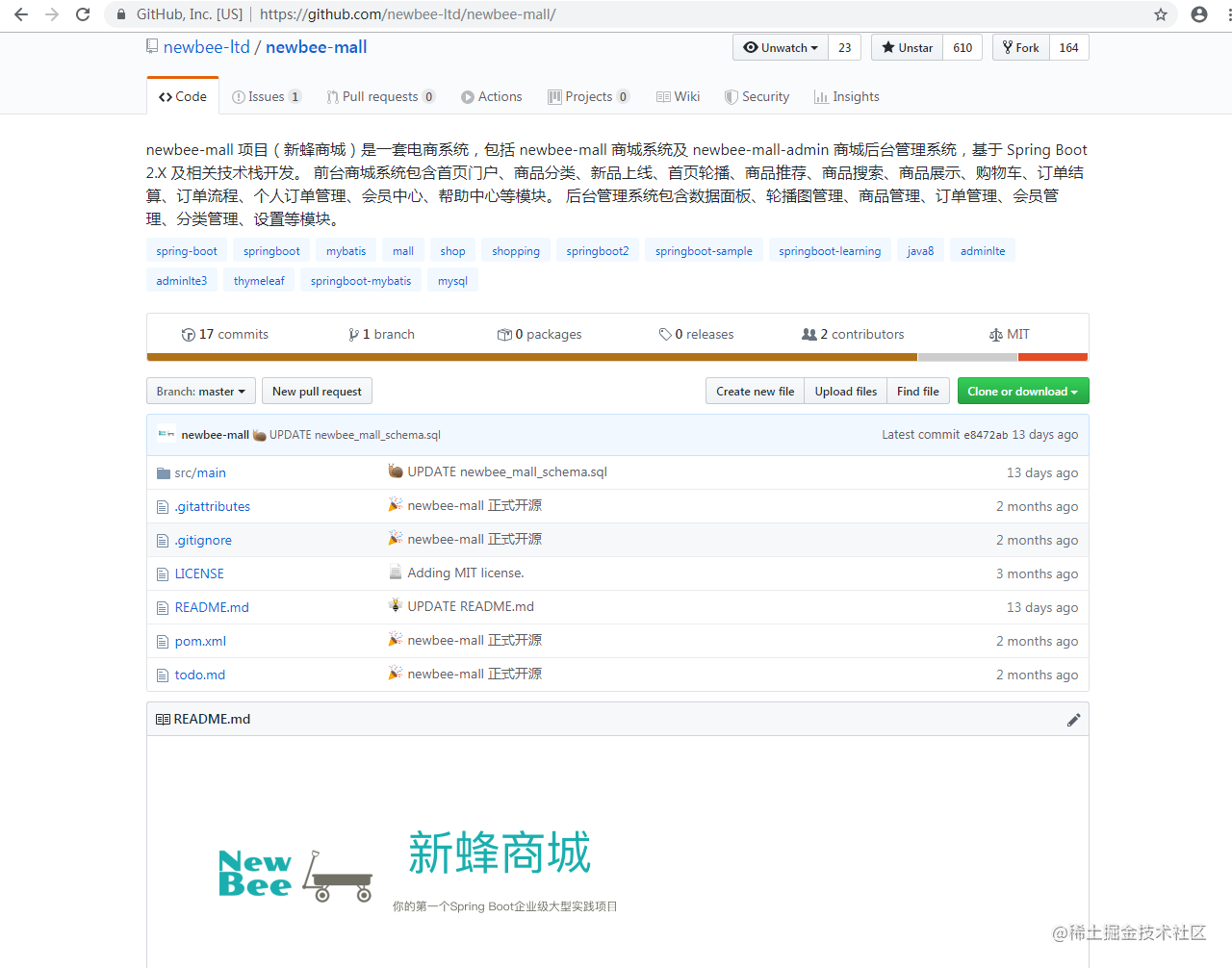Open the todo.md file
The width and height of the screenshot is (1232, 968).
click(x=200, y=675)
